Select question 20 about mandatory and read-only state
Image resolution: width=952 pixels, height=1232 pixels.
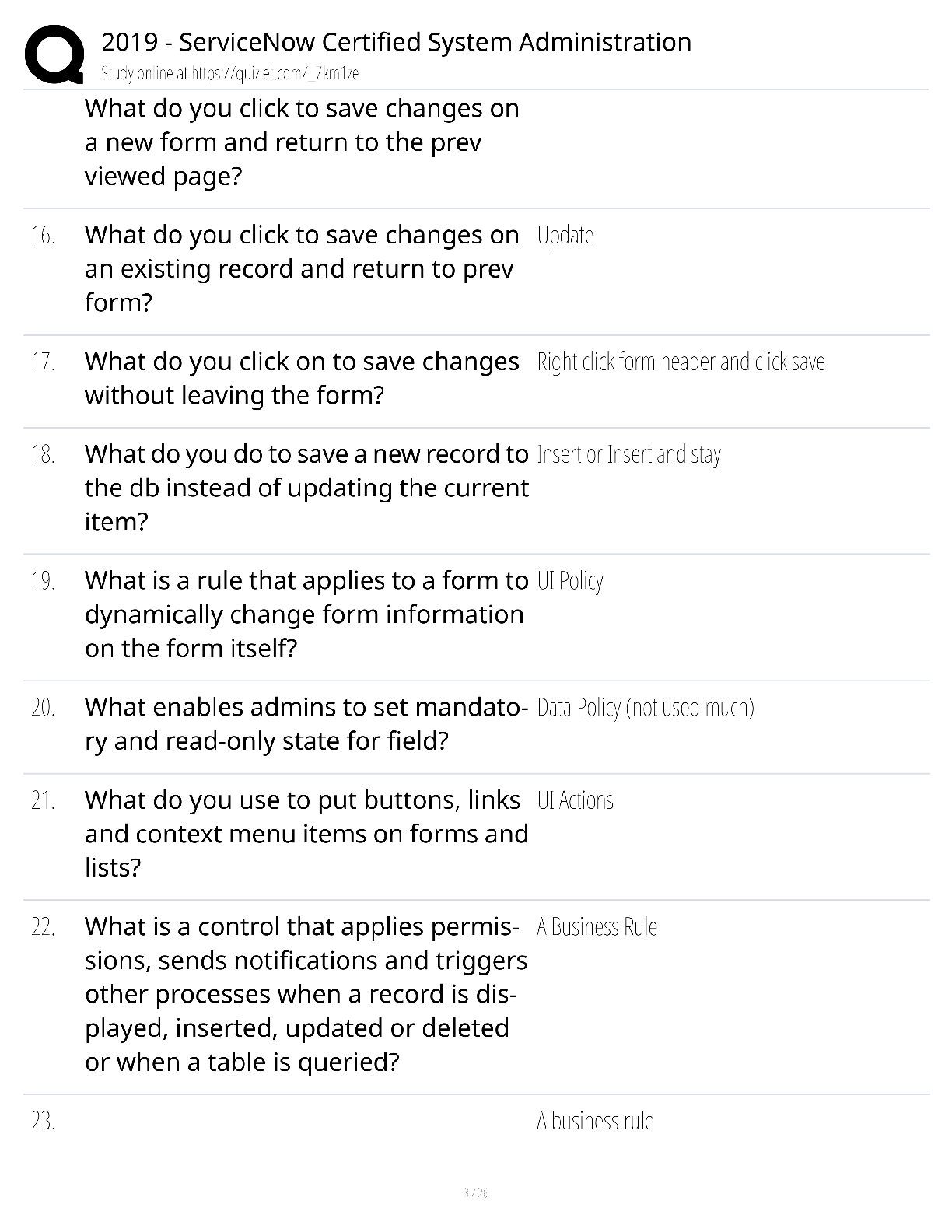[306, 723]
